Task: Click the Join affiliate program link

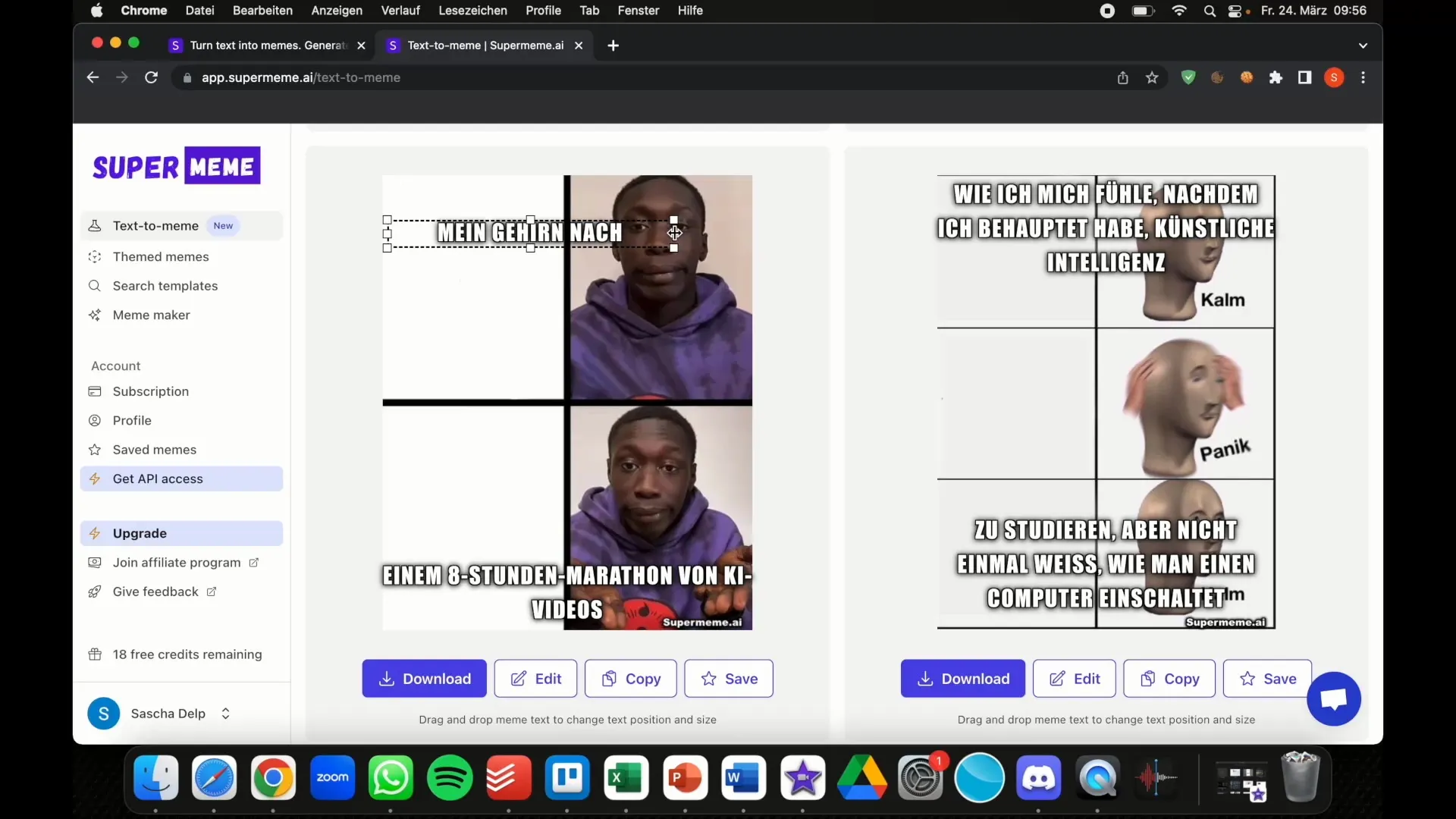Action: pyautogui.click(x=177, y=562)
